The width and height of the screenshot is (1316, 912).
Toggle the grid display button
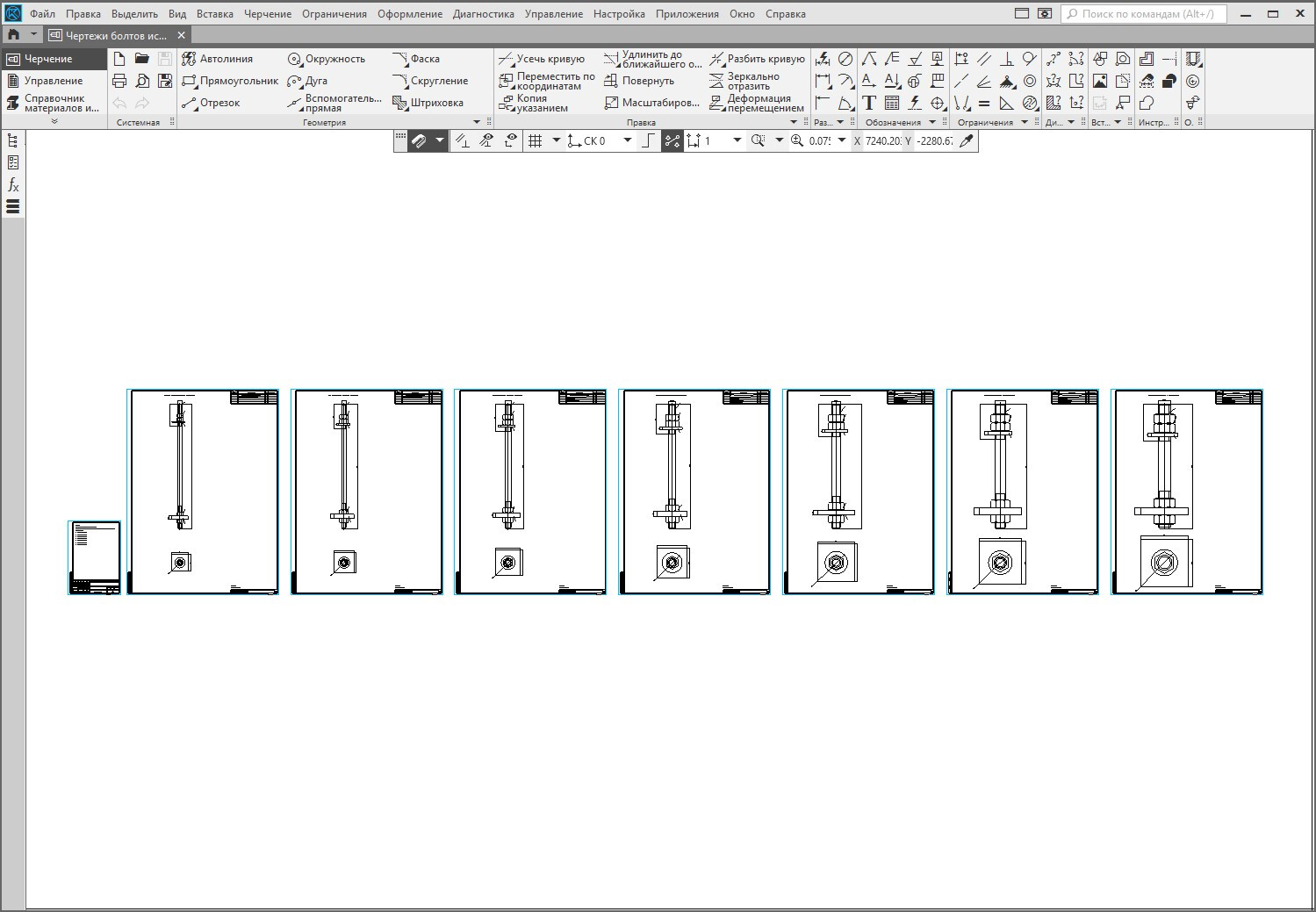[536, 140]
